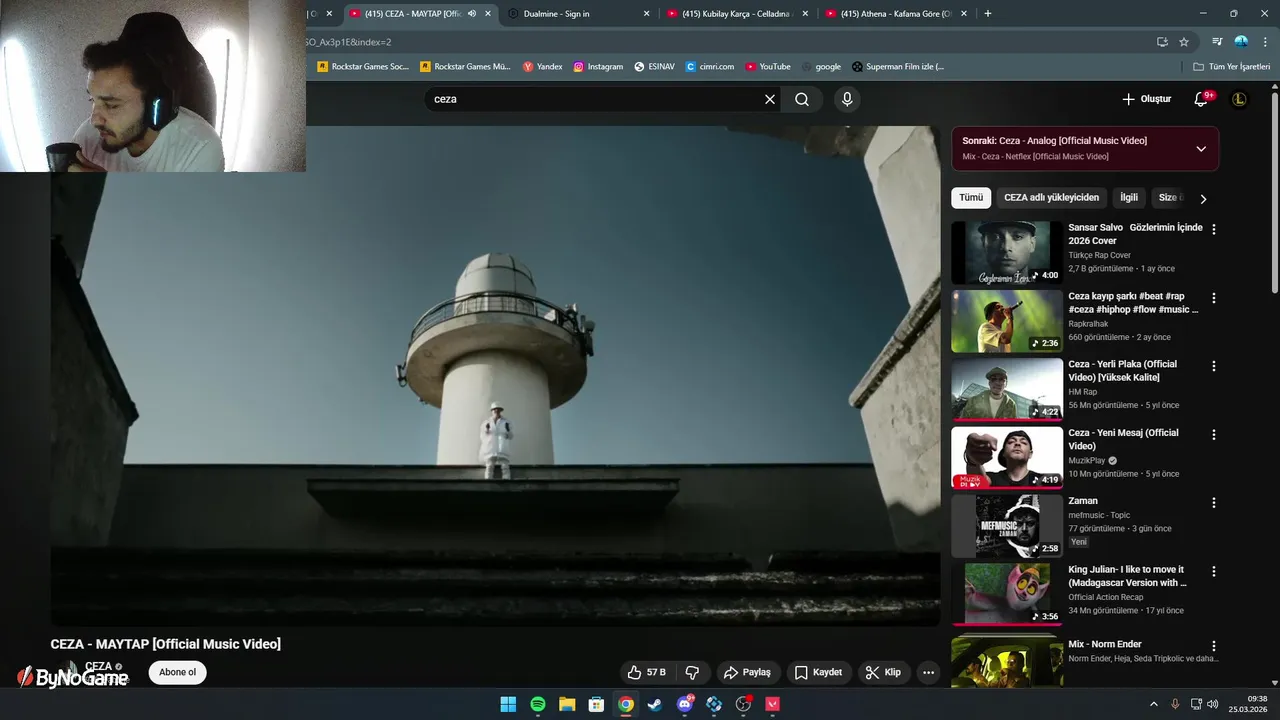Close the Dualmine tab
The height and width of the screenshot is (720, 1280).
[646, 14]
